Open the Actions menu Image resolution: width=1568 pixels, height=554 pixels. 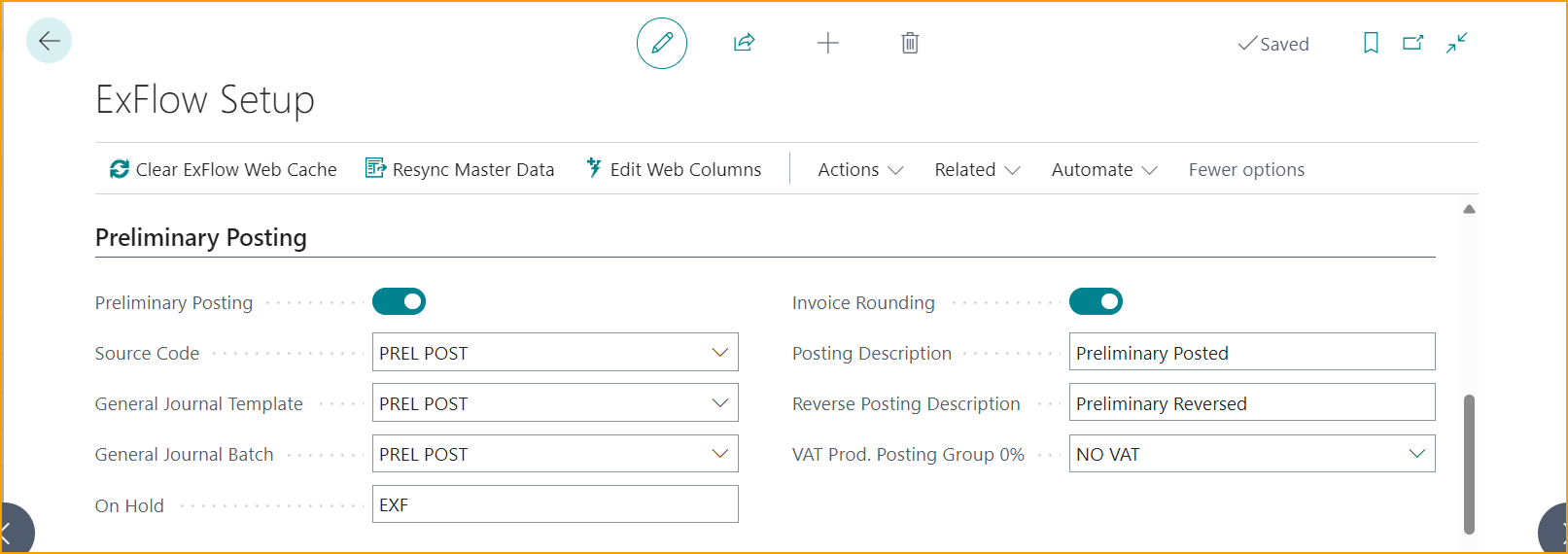coord(860,170)
